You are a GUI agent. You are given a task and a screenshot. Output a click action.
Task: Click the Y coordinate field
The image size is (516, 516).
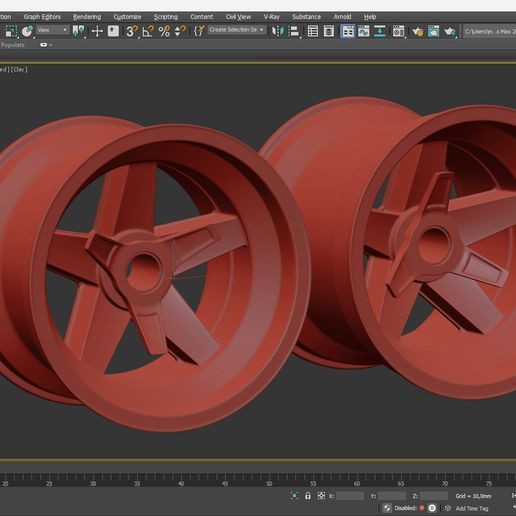(392, 496)
